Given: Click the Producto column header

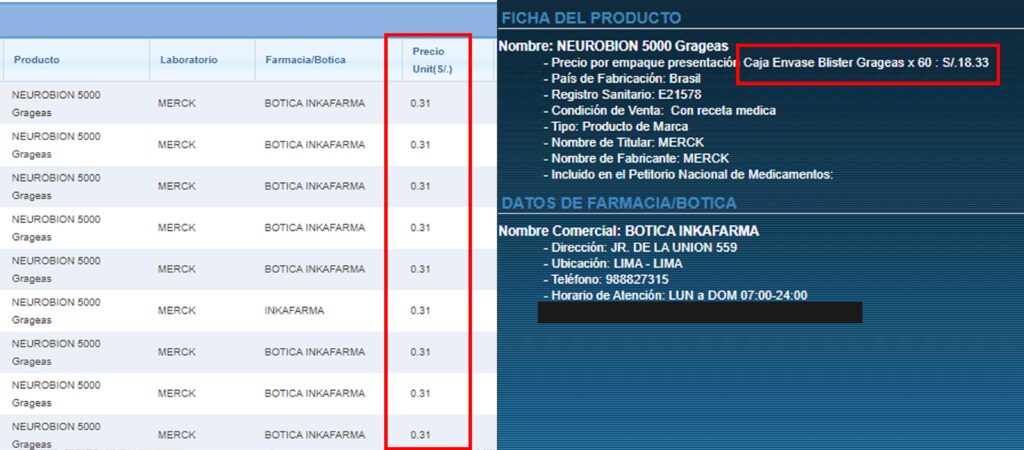Looking at the screenshot, I should (37, 59).
